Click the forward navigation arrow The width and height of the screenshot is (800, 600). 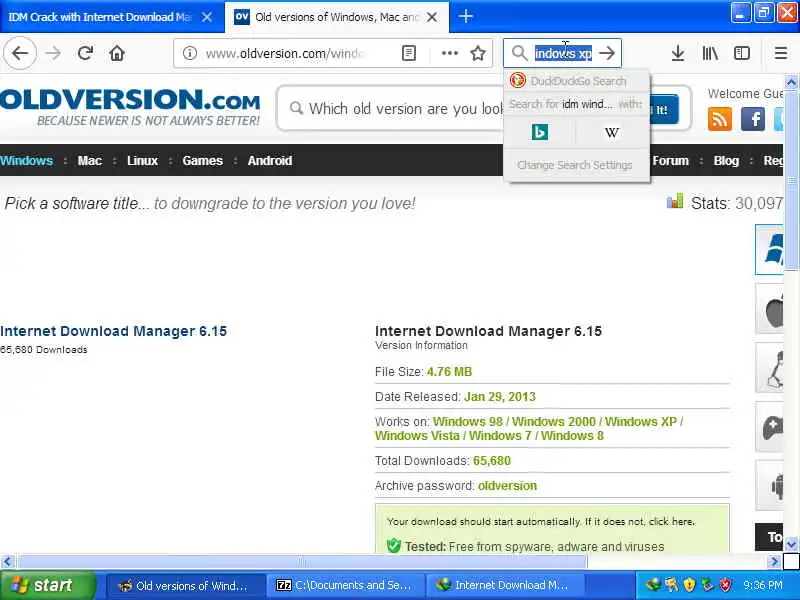[x=53, y=53]
